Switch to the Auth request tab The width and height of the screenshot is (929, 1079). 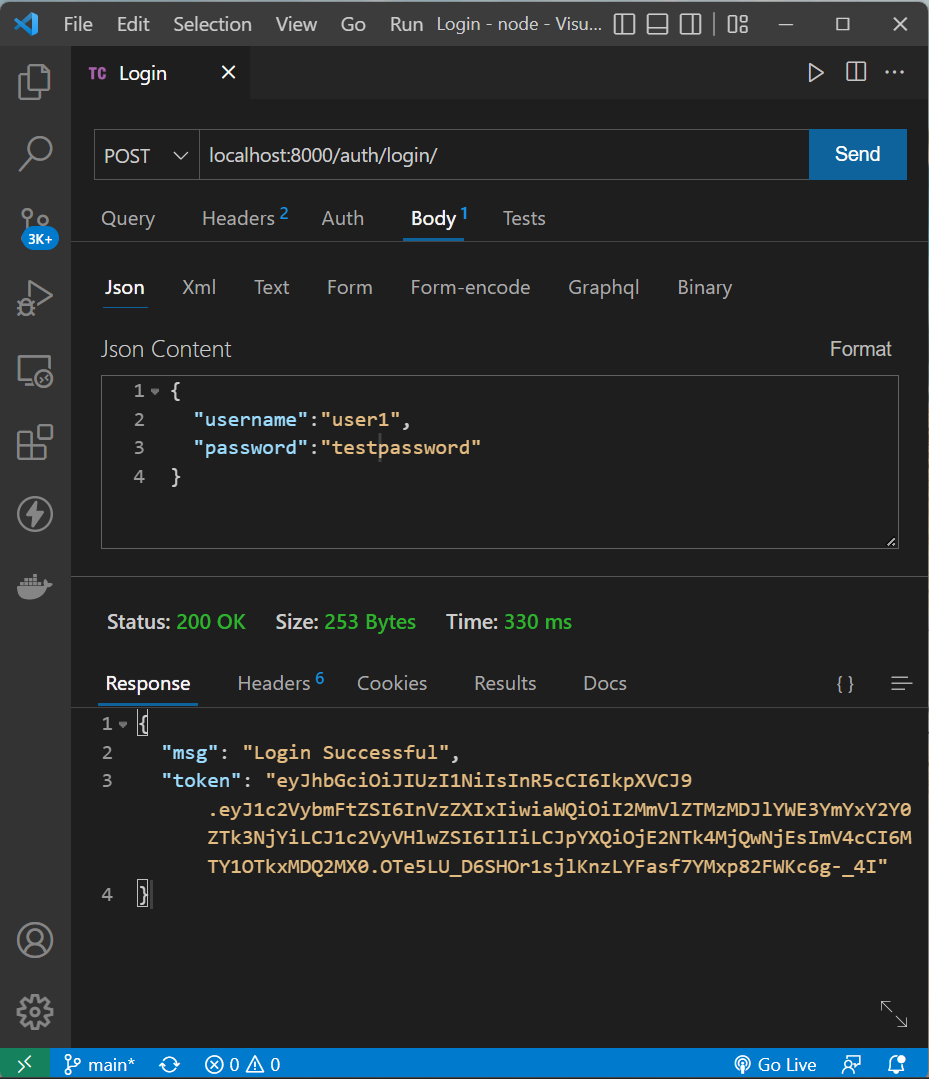pyautogui.click(x=342, y=218)
